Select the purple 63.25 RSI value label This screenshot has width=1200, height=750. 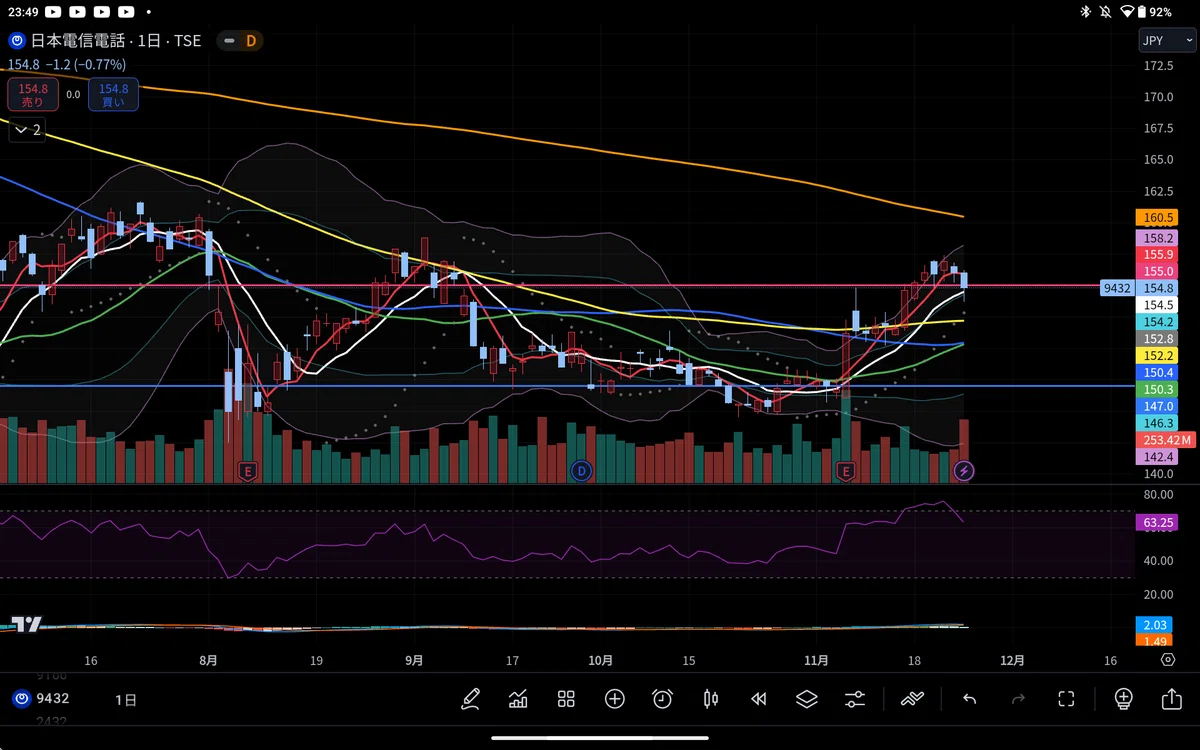click(1157, 522)
